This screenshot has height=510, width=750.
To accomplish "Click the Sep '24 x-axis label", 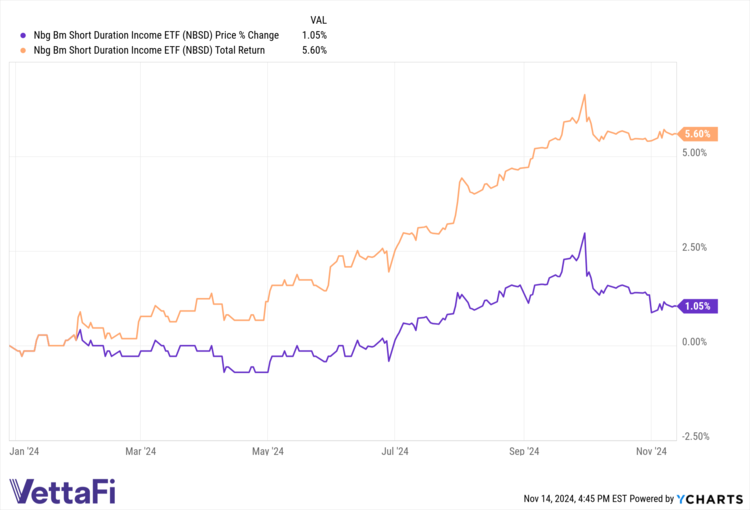I will pyautogui.click(x=524, y=452).
